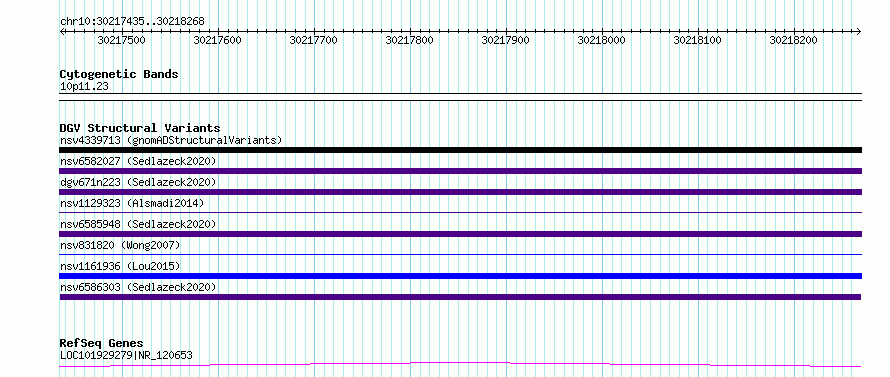
Task: Click the thin nsv1129323 variant line
Action: 460,213
